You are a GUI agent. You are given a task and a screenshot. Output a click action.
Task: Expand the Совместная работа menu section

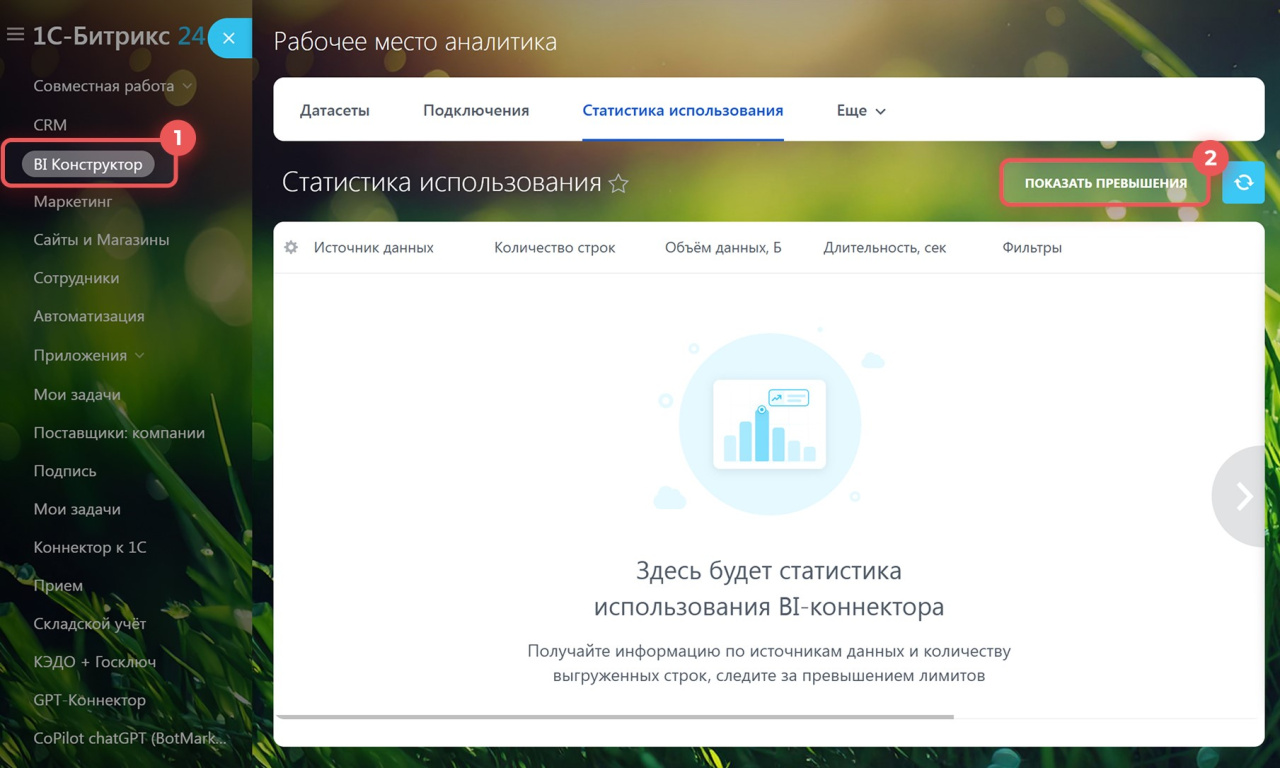pyautogui.click(x=113, y=86)
